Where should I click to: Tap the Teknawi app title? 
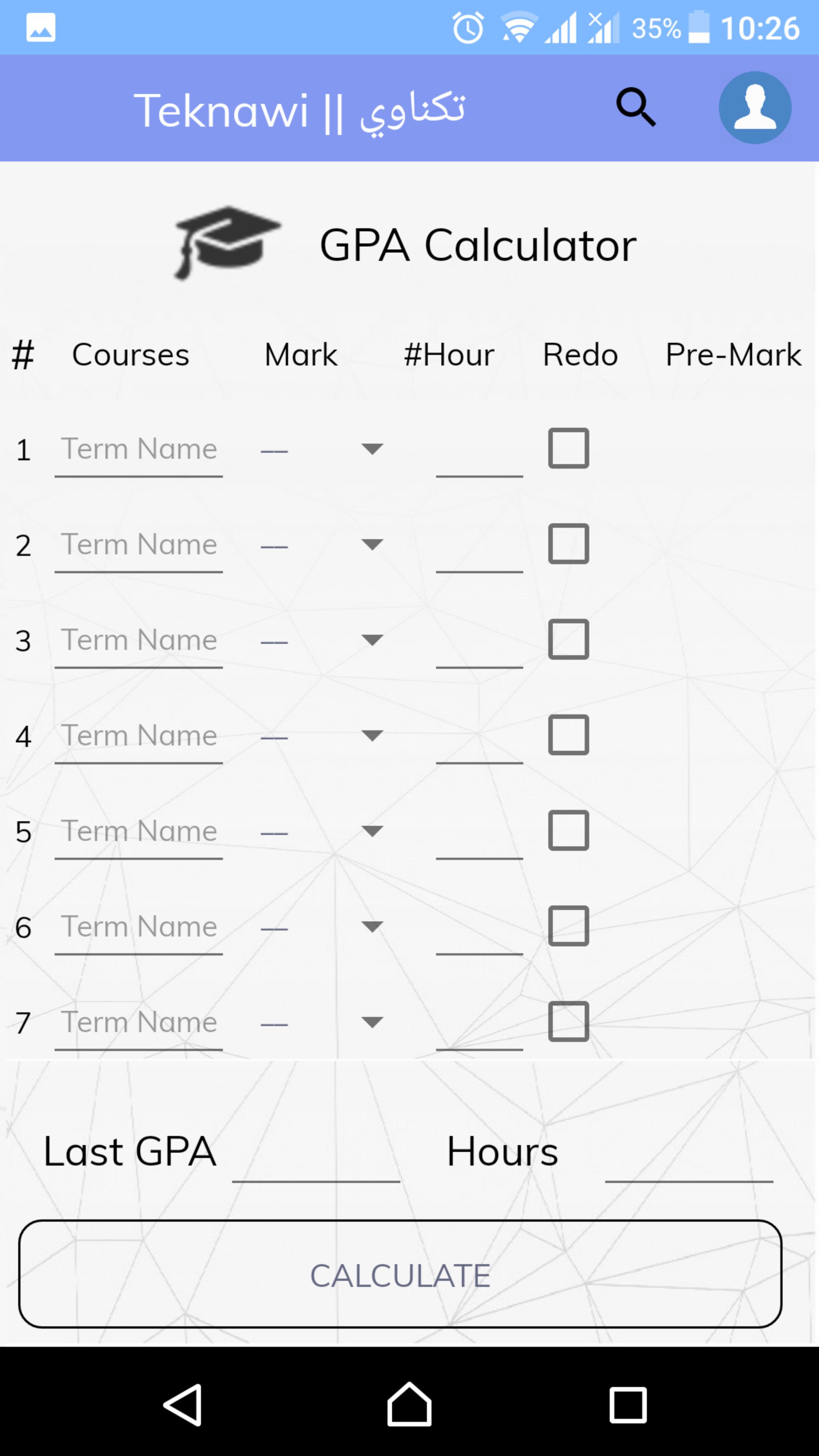pyautogui.click(x=299, y=110)
